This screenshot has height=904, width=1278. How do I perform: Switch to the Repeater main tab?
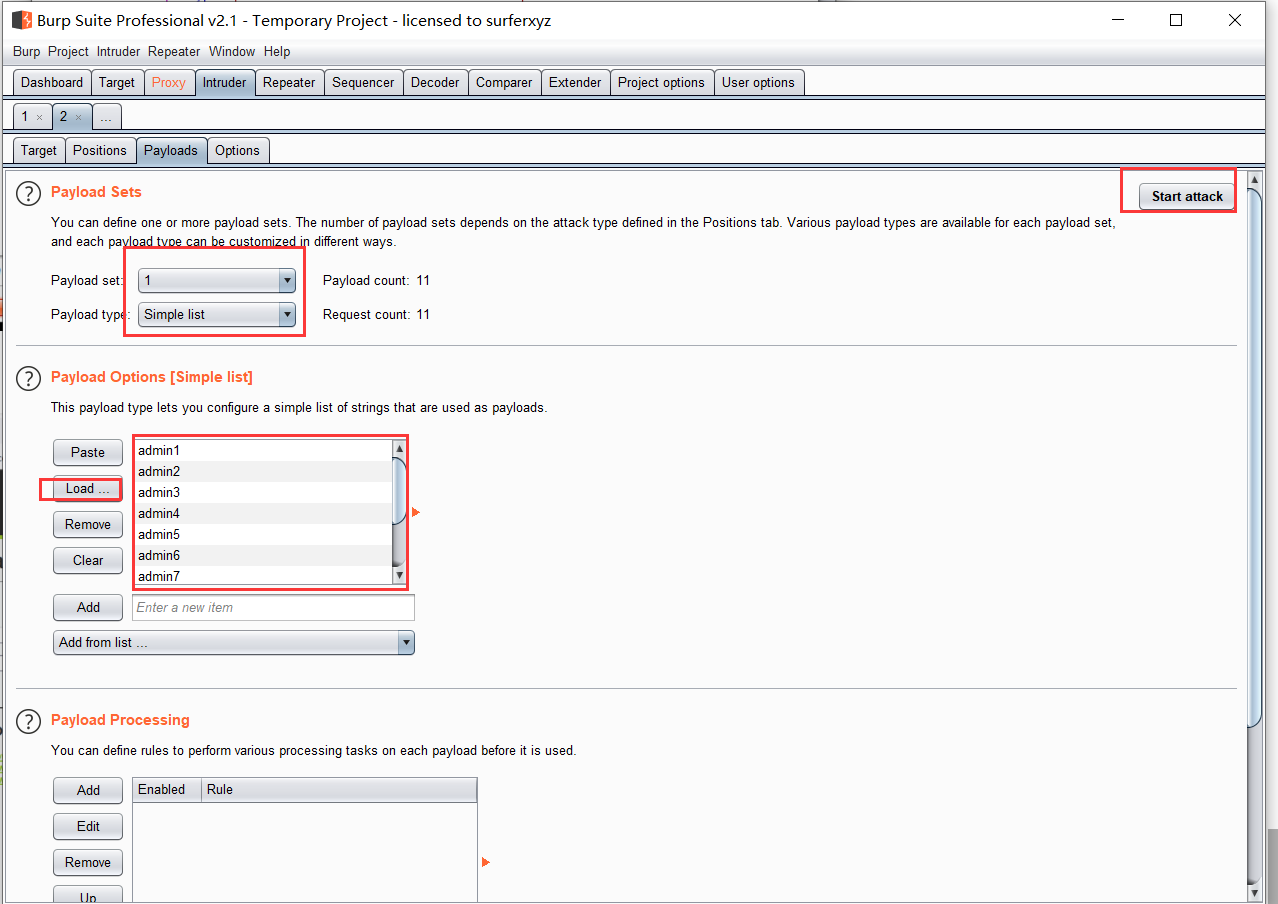pos(289,83)
